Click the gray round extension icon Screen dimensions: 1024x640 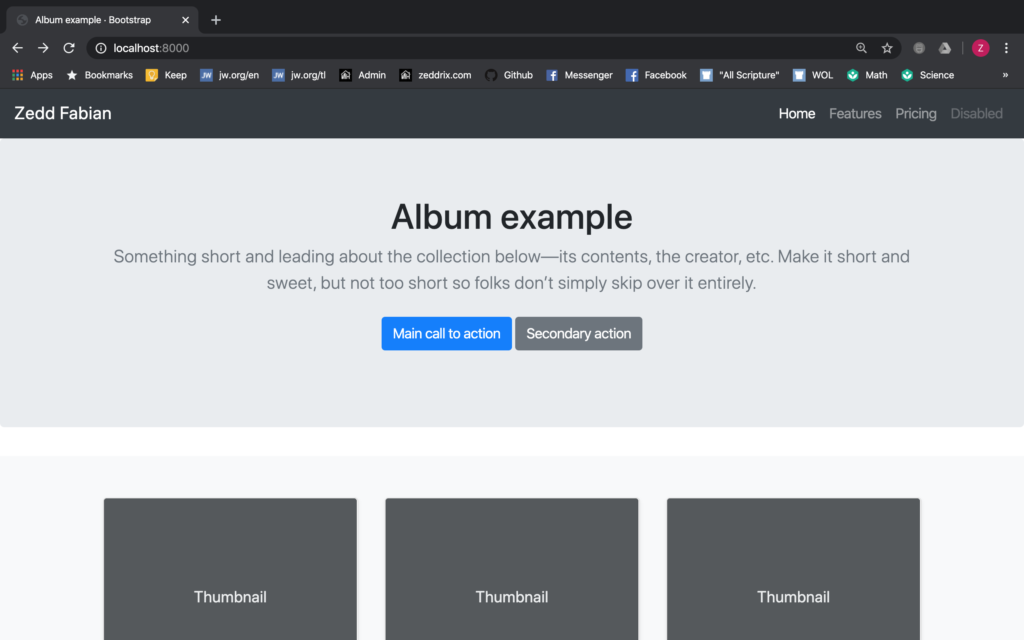point(919,48)
